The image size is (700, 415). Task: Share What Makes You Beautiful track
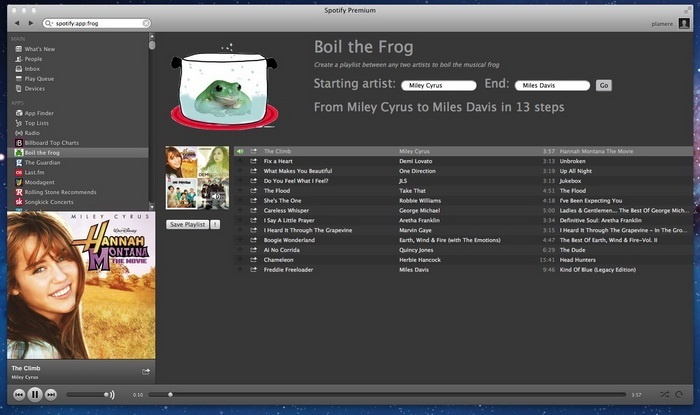click(x=254, y=171)
